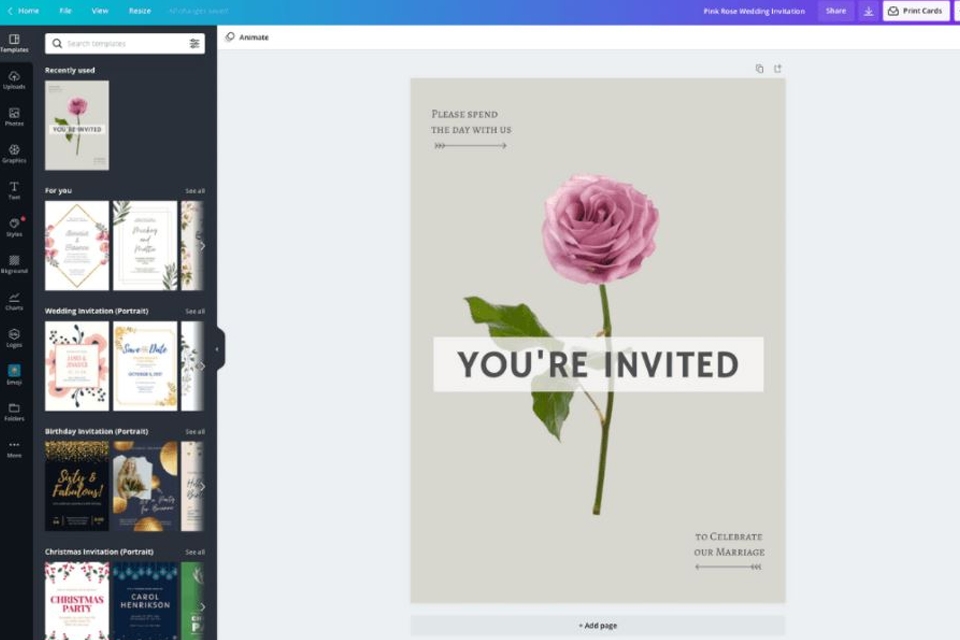Viewport: 960px width, 640px height.
Task: Click the Share button
Action: (x=835, y=11)
